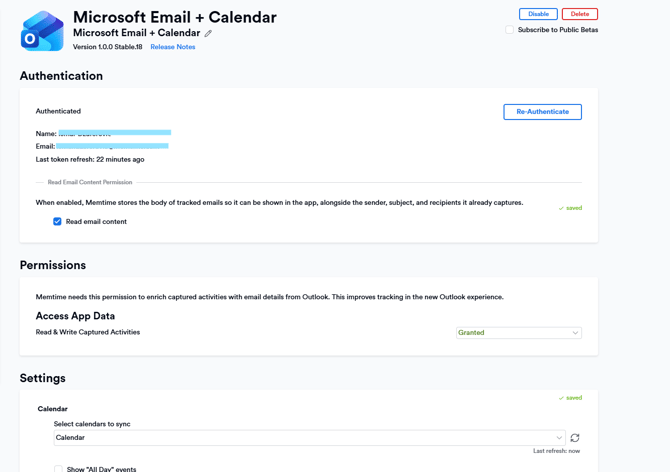Toggle Show "All Day" events checkbox
This screenshot has height=472, width=670.
[x=58, y=469]
